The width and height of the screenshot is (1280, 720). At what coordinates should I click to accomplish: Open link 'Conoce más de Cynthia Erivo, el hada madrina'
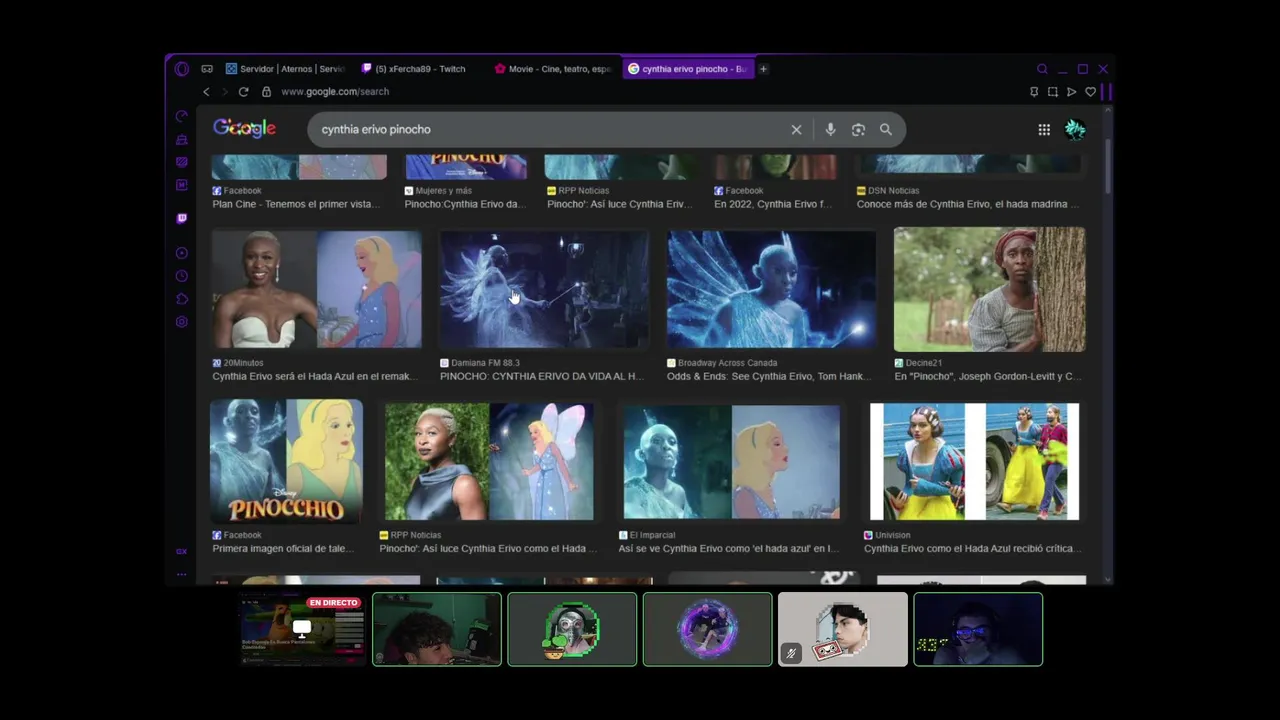pyautogui.click(x=968, y=204)
